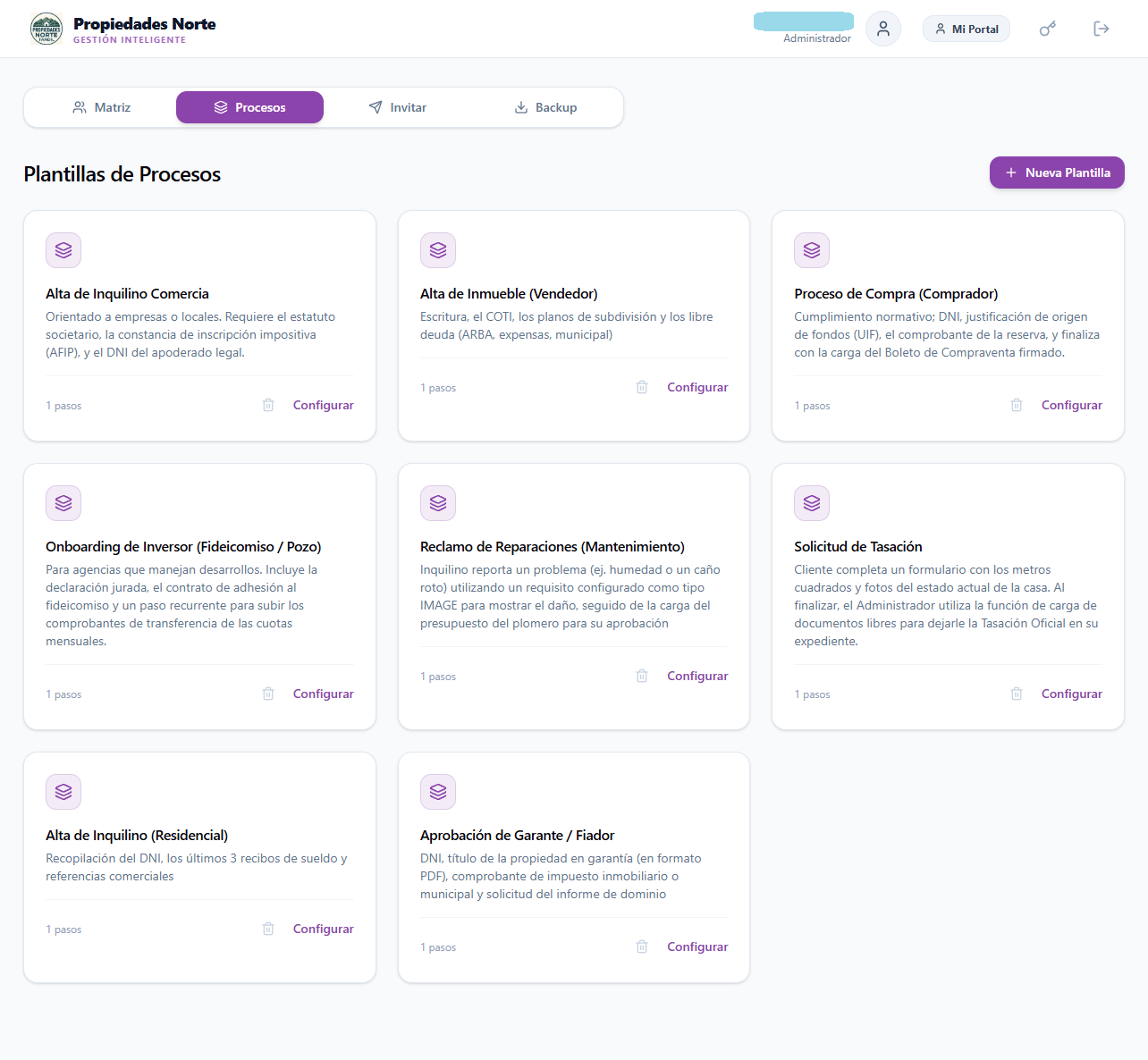Click layers icon on Solicitud de Tasación card

[812, 503]
